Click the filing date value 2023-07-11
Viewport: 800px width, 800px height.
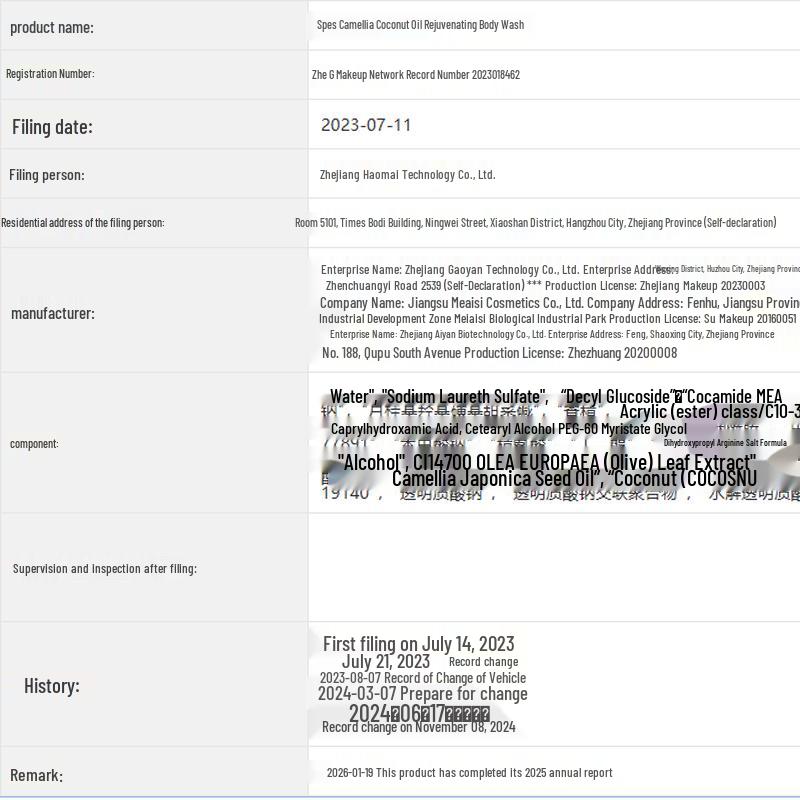tap(366, 125)
